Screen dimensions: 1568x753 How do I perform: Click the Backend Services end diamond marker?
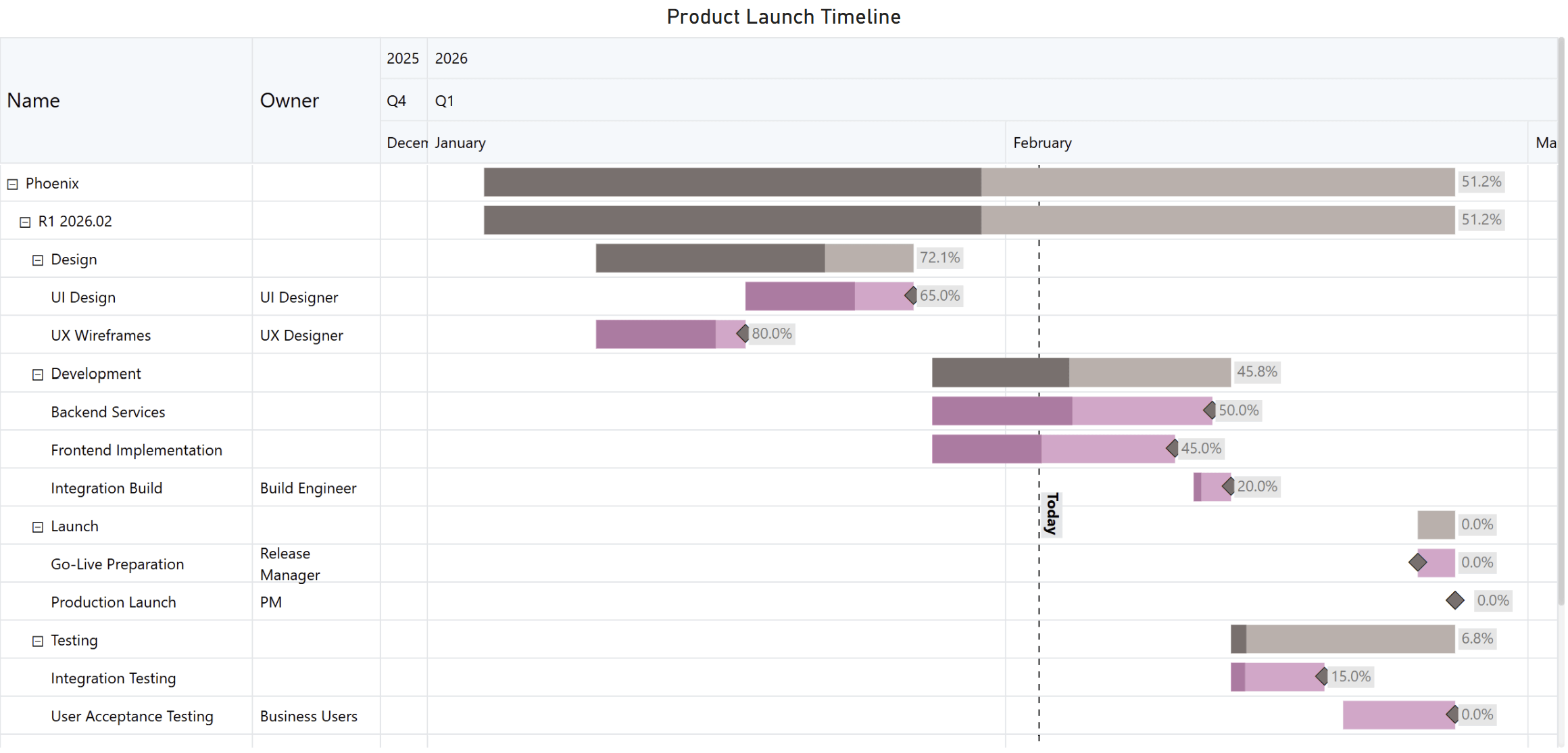[x=1209, y=410]
